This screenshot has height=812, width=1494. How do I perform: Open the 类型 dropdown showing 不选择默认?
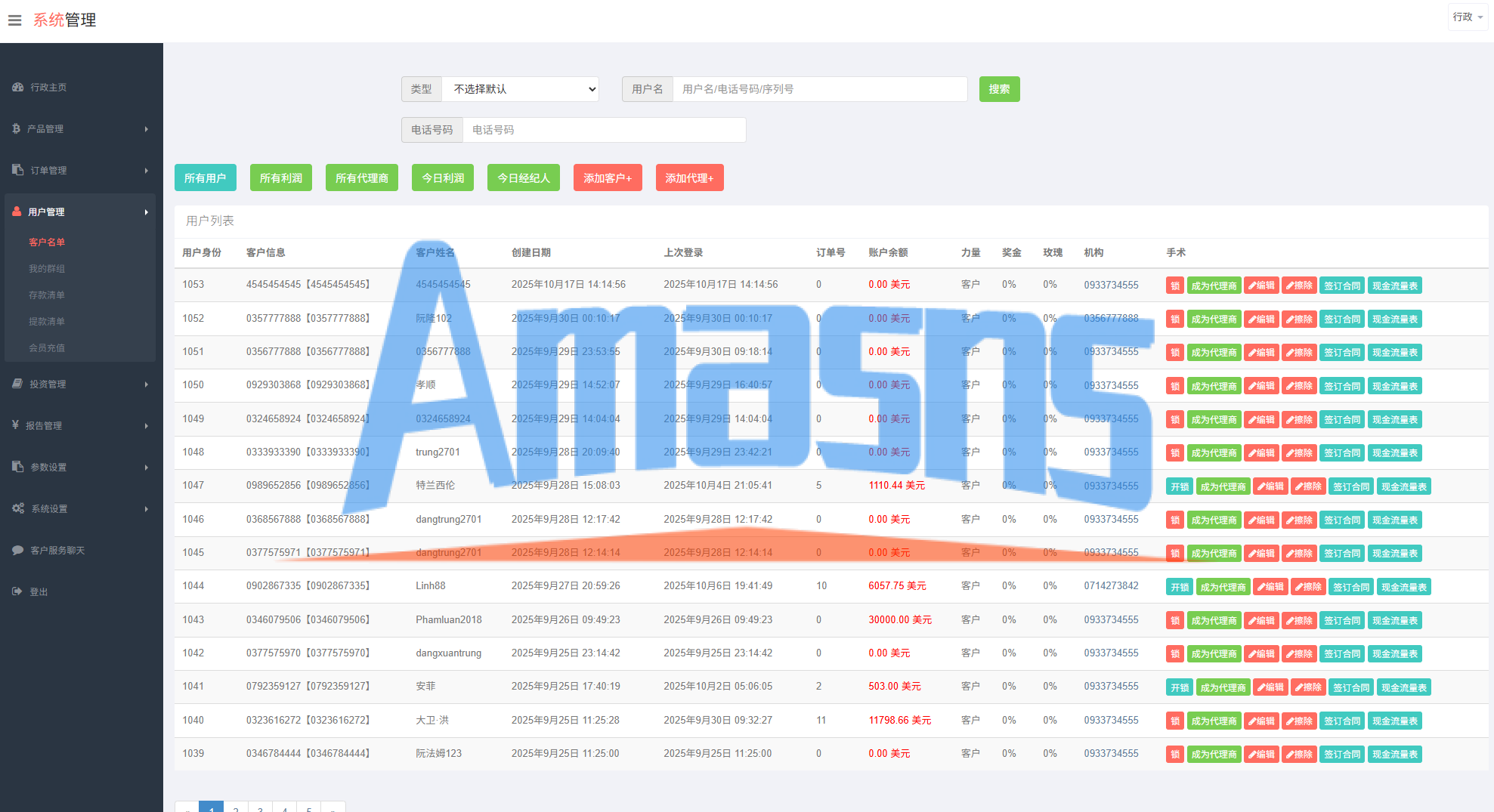pyautogui.click(x=521, y=89)
